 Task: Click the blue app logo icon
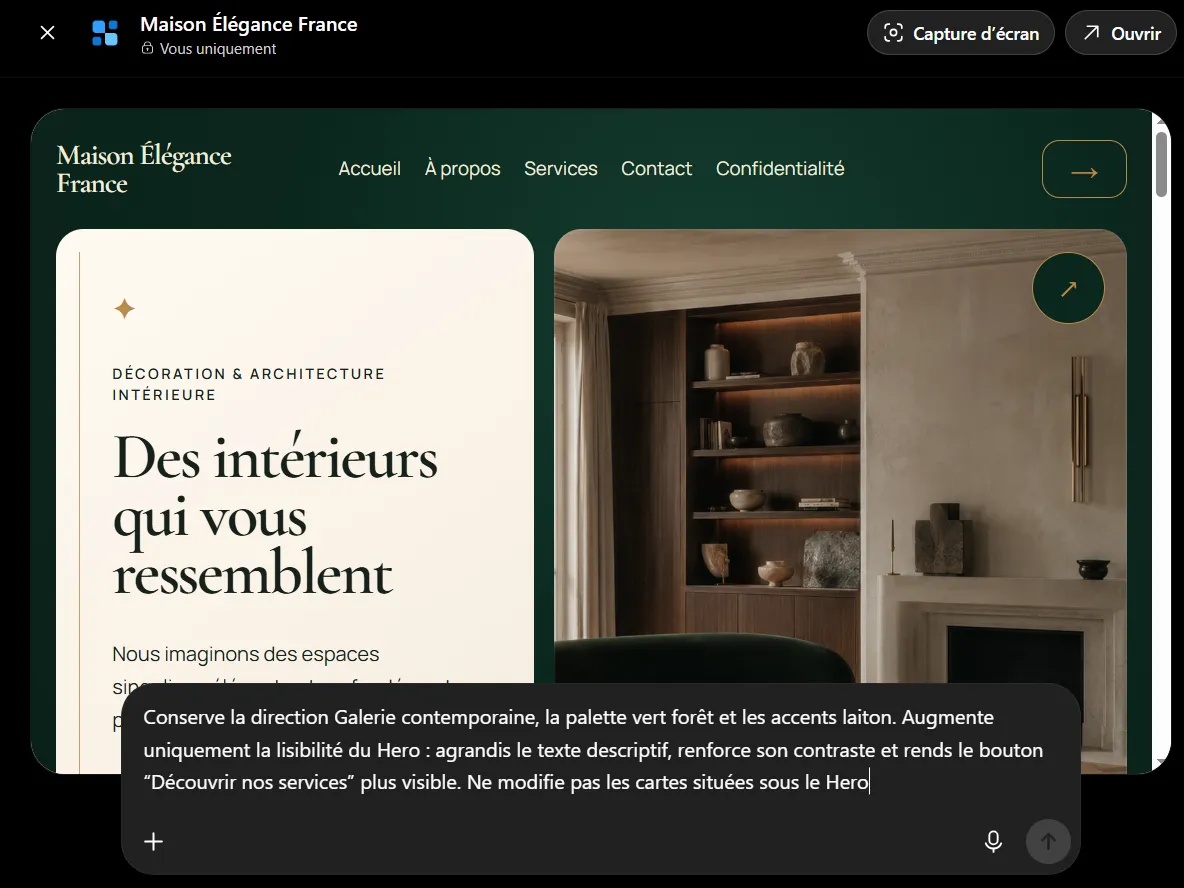tap(105, 33)
